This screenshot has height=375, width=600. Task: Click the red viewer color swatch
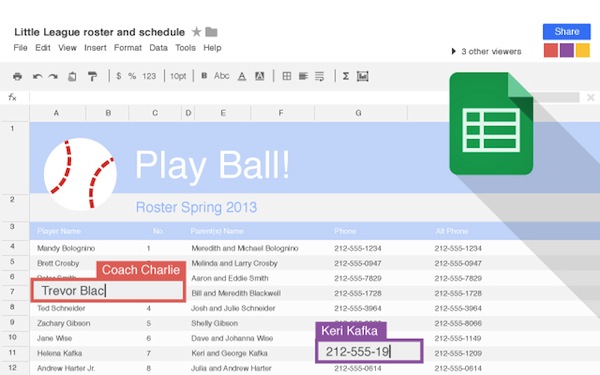coord(551,51)
